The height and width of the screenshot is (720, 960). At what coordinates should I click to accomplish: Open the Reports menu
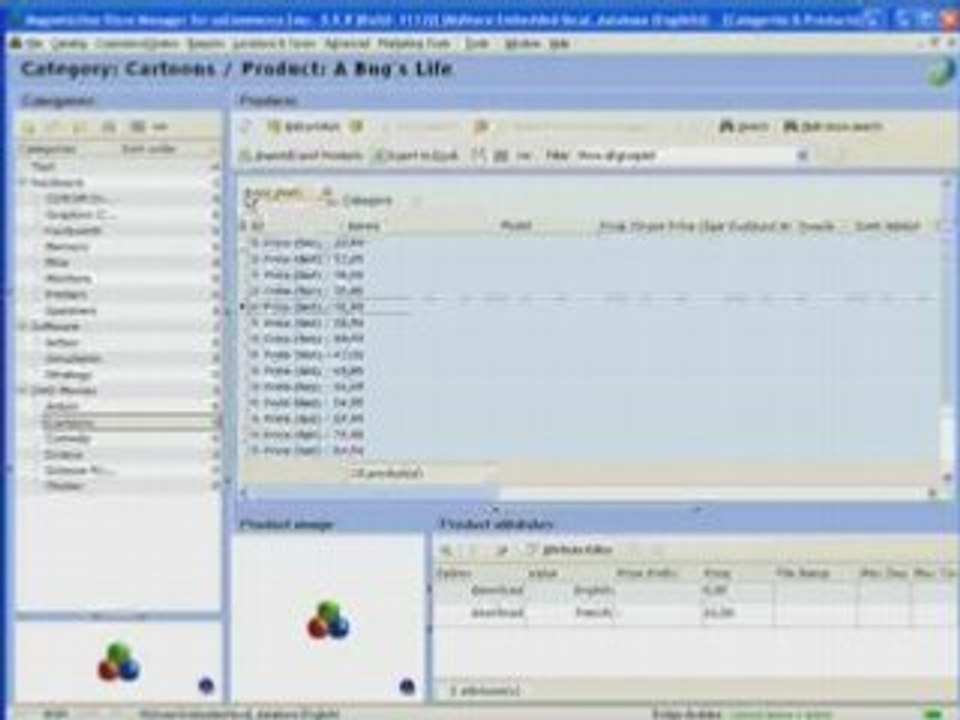coord(206,43)
